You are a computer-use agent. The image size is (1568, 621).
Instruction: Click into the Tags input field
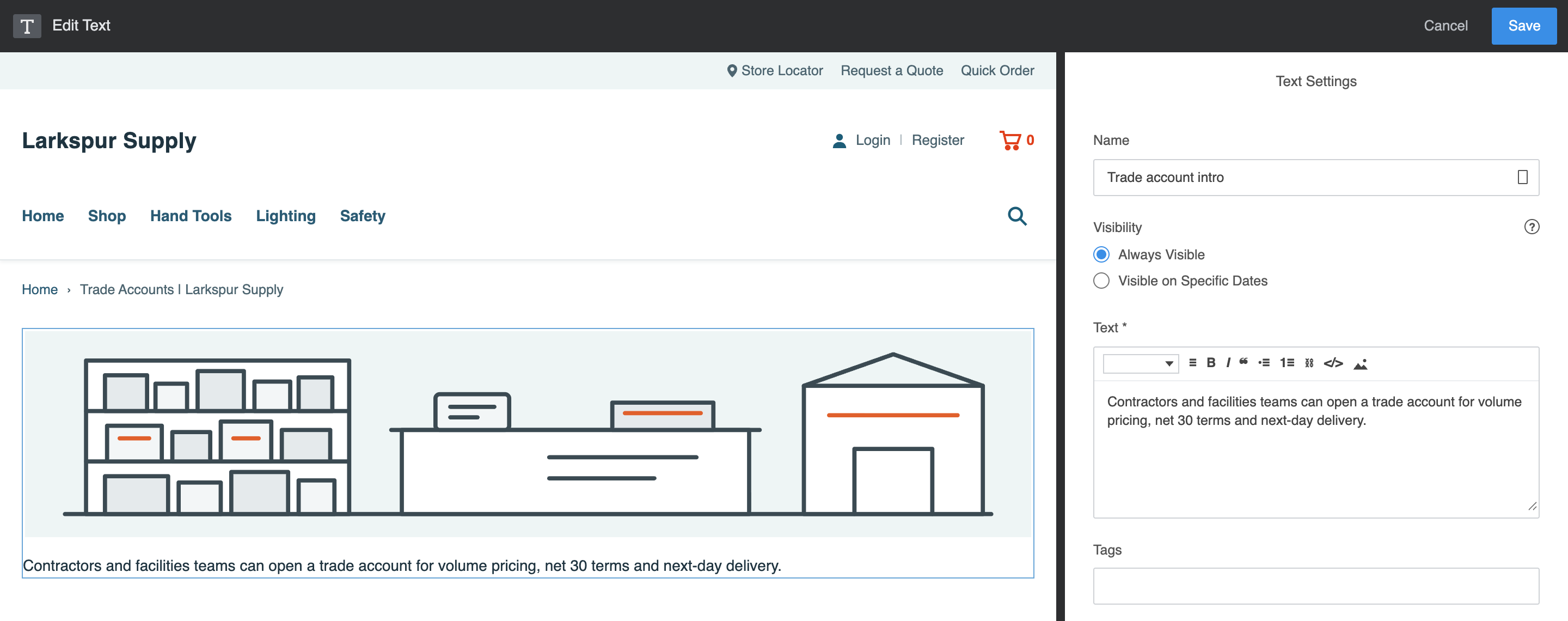1315,586
